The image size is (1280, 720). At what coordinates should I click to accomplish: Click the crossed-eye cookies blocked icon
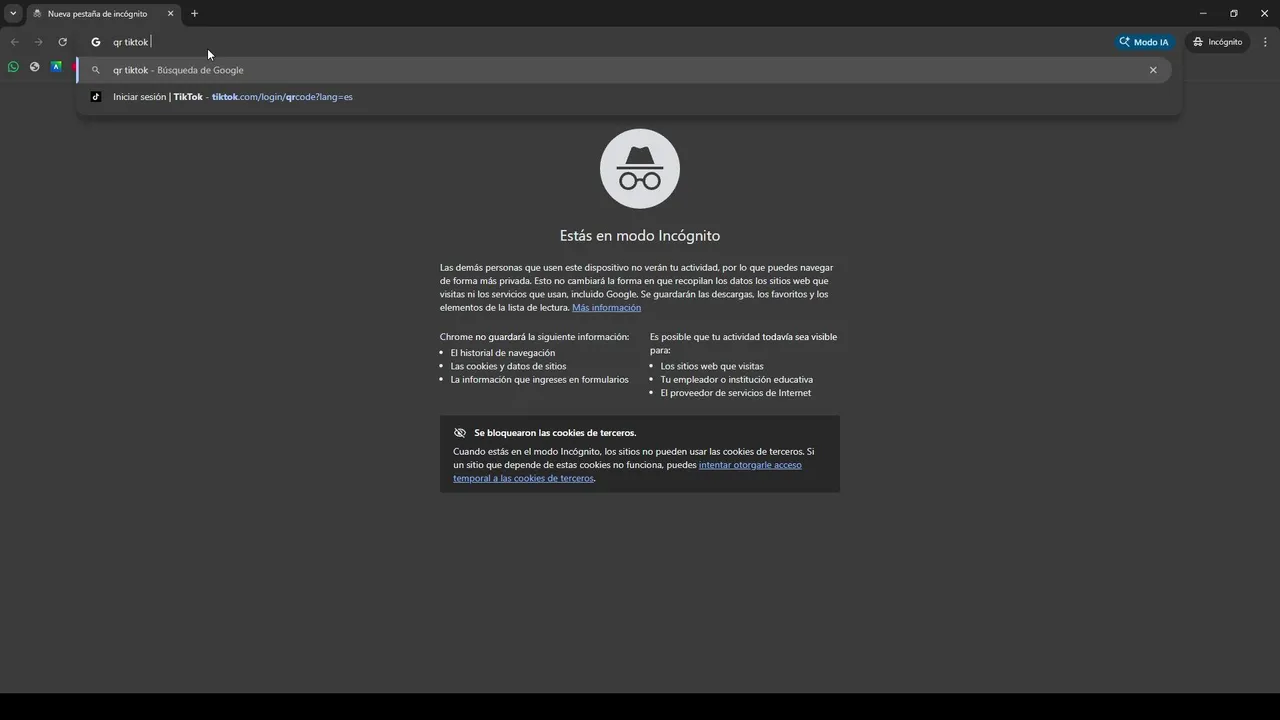click(460, 433)
